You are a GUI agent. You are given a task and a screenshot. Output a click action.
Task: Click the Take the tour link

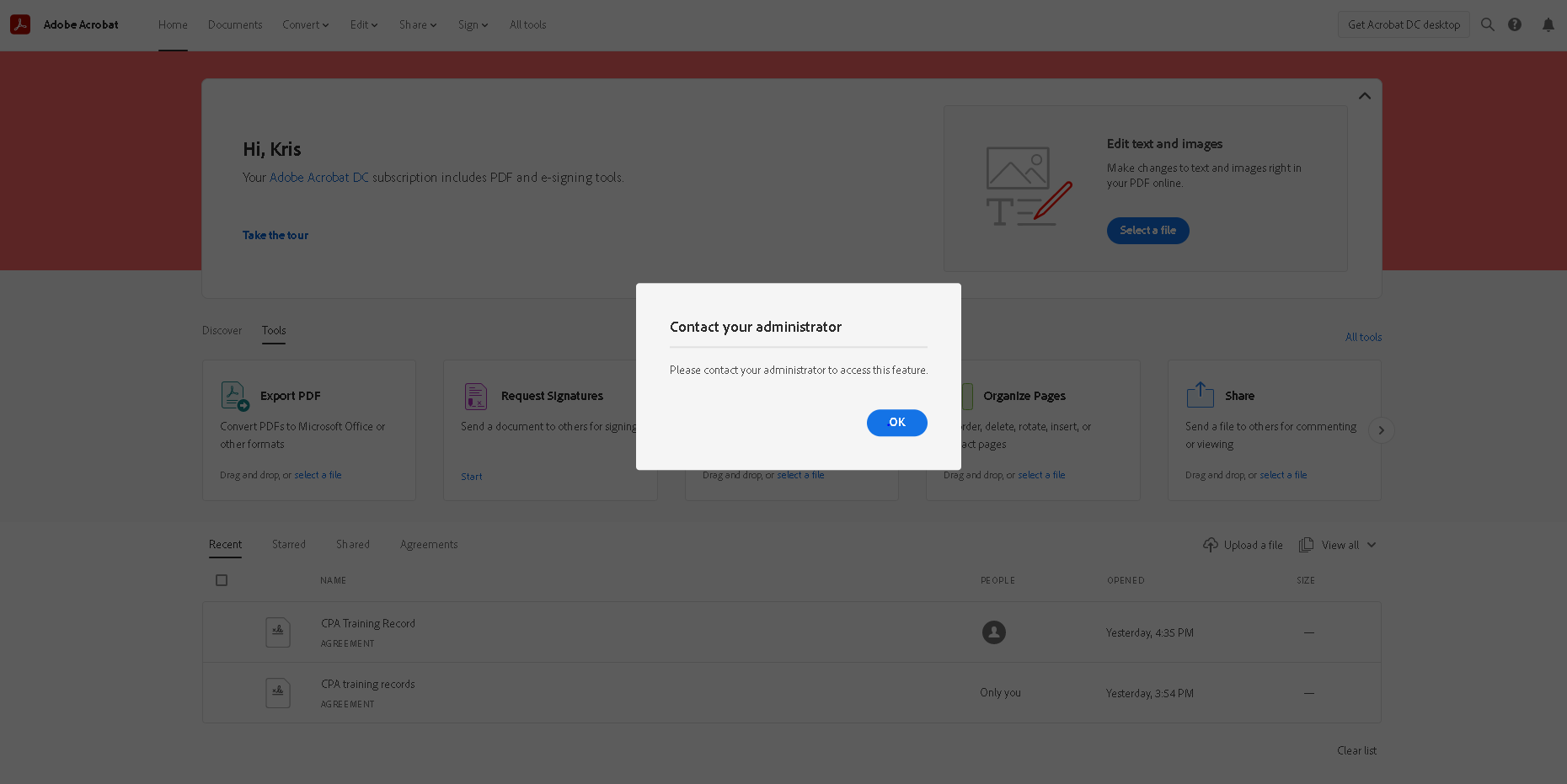point(275,235)
